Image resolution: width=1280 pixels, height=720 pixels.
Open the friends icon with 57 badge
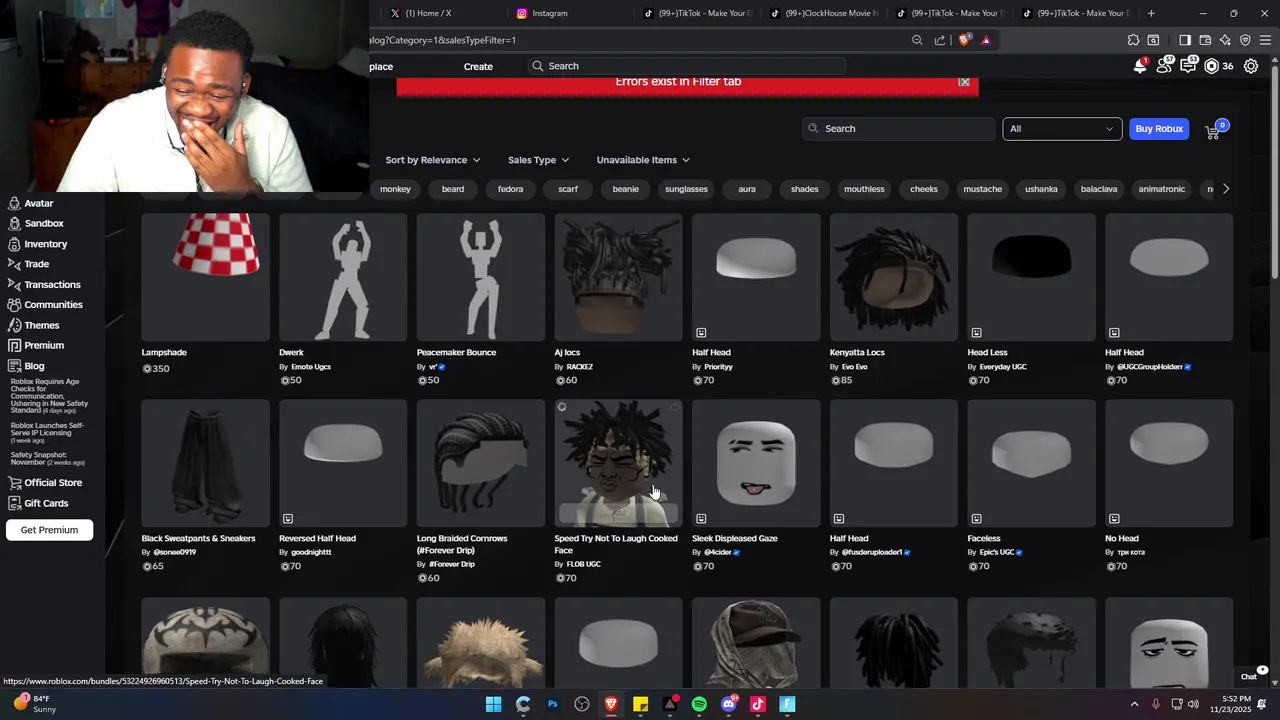point(1164,66)
